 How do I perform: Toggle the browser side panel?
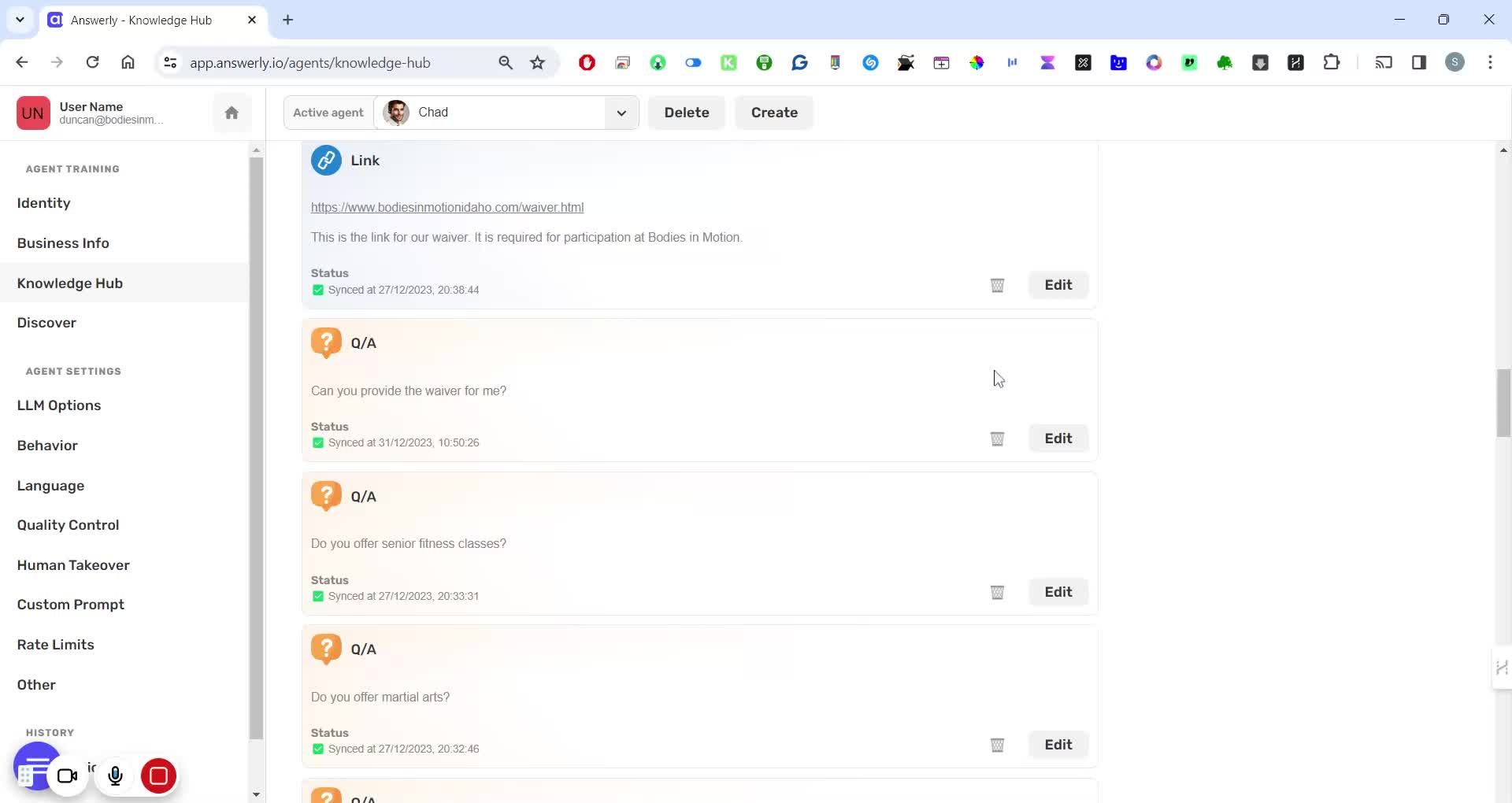pyautogui.click(x=1419, y=63)
